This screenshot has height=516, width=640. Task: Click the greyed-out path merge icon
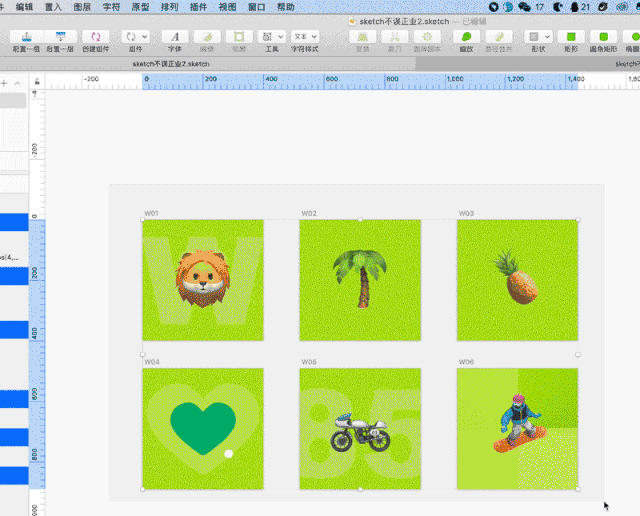pos(499,37)
